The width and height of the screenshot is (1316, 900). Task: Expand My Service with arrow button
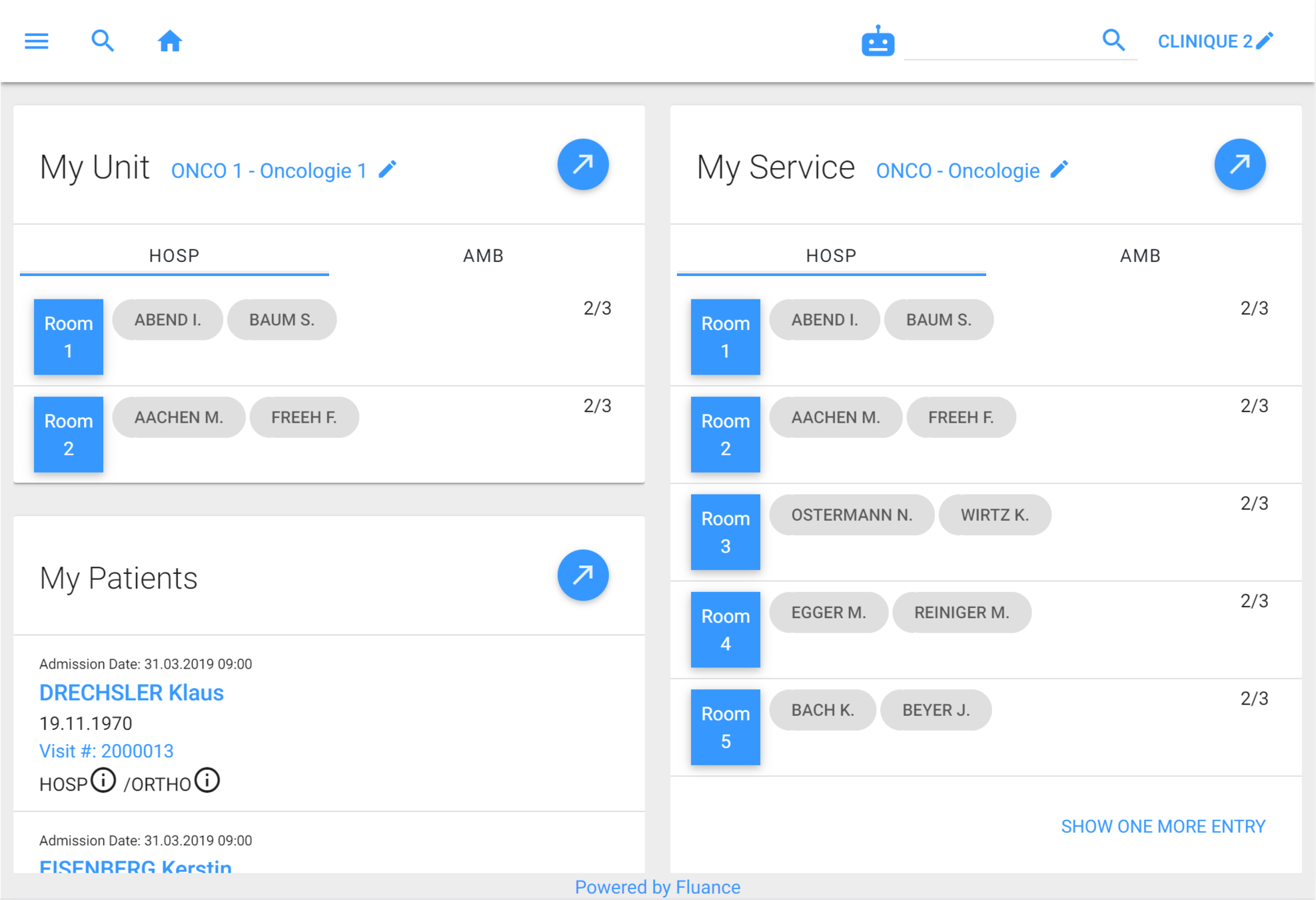point(1239,165)
